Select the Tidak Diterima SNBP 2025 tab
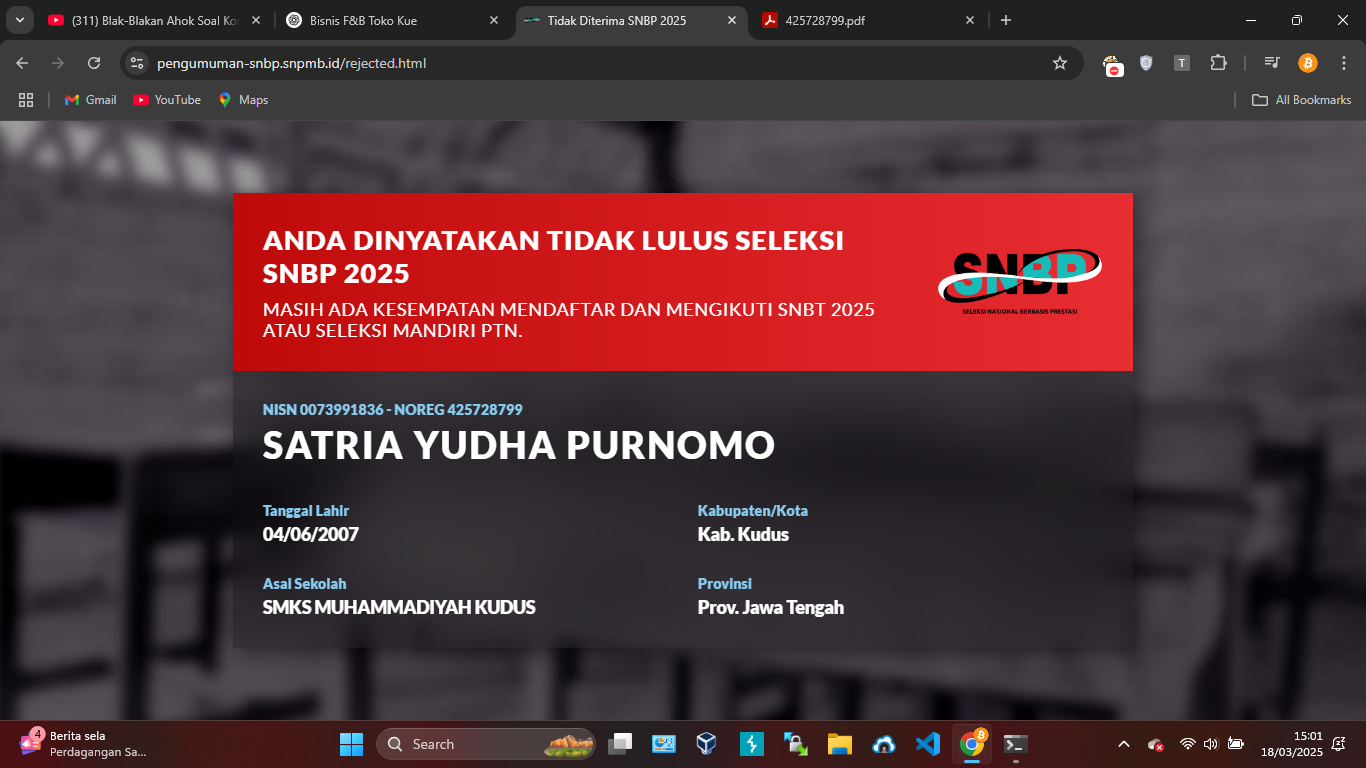Image resolution: width=1366 pixels, height=768 pixels. [x=632, y=20]
